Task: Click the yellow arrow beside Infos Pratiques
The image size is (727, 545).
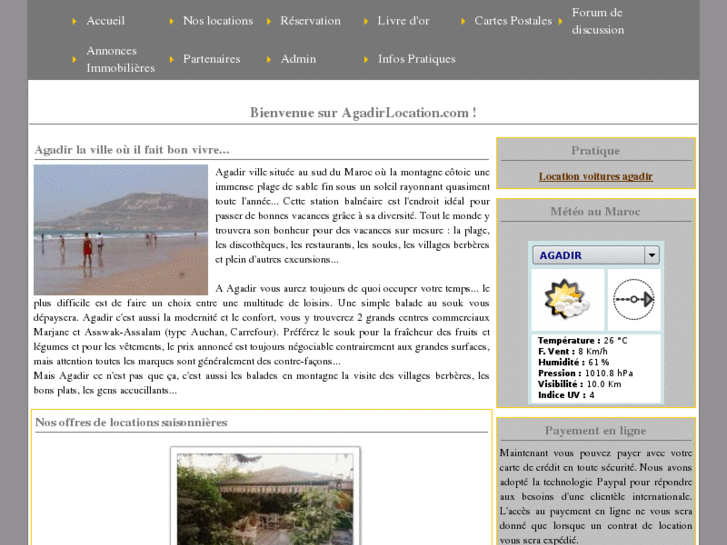Action: [366, 59]
